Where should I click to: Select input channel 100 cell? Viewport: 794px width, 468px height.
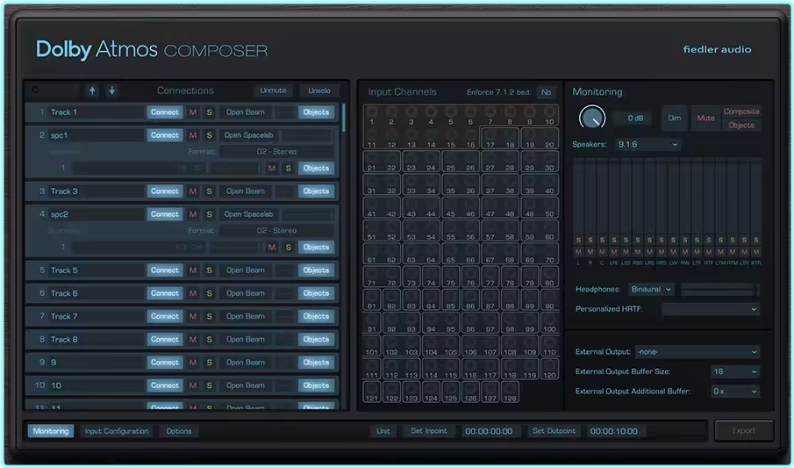549,323
